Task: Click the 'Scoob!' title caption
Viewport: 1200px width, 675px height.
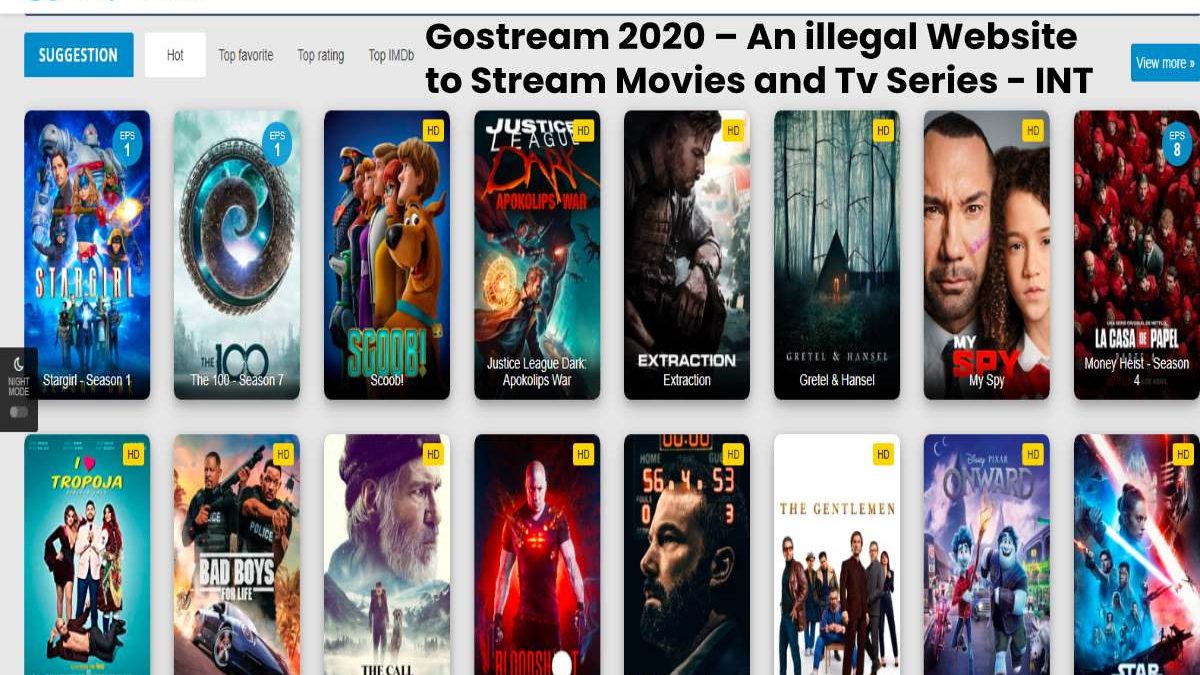Action: 387,380
